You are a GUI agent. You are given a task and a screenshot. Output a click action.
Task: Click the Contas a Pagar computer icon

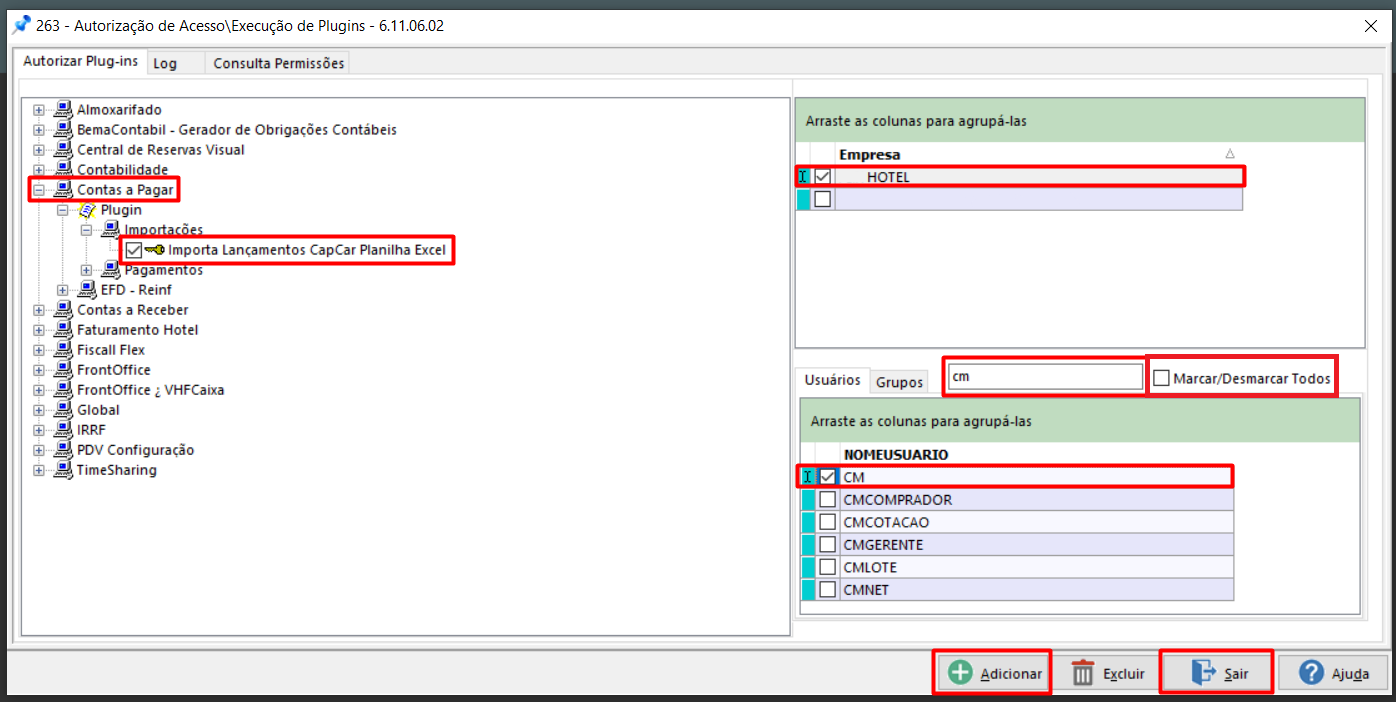point(64,190)
